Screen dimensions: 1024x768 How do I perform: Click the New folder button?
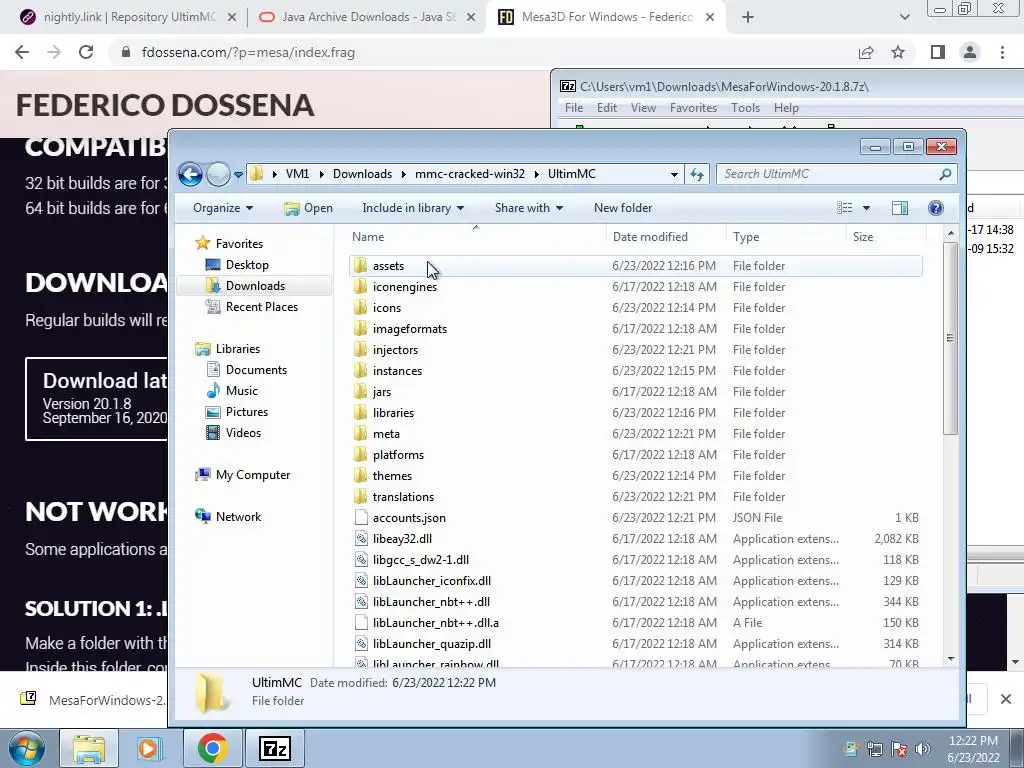(622, 208)
